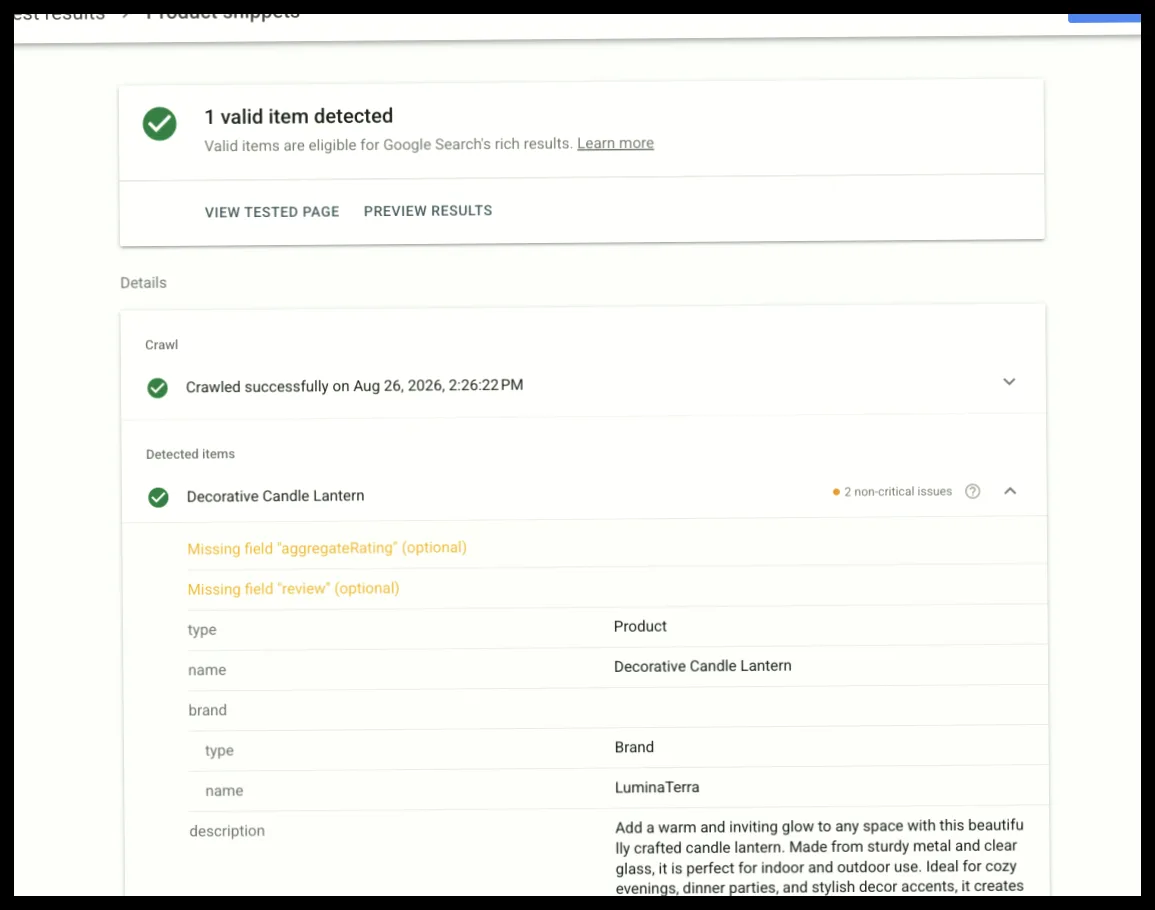Screen dimensions: 1155x910
Task: Click the description text starting "Add a warm"
Action: [819, 856]
